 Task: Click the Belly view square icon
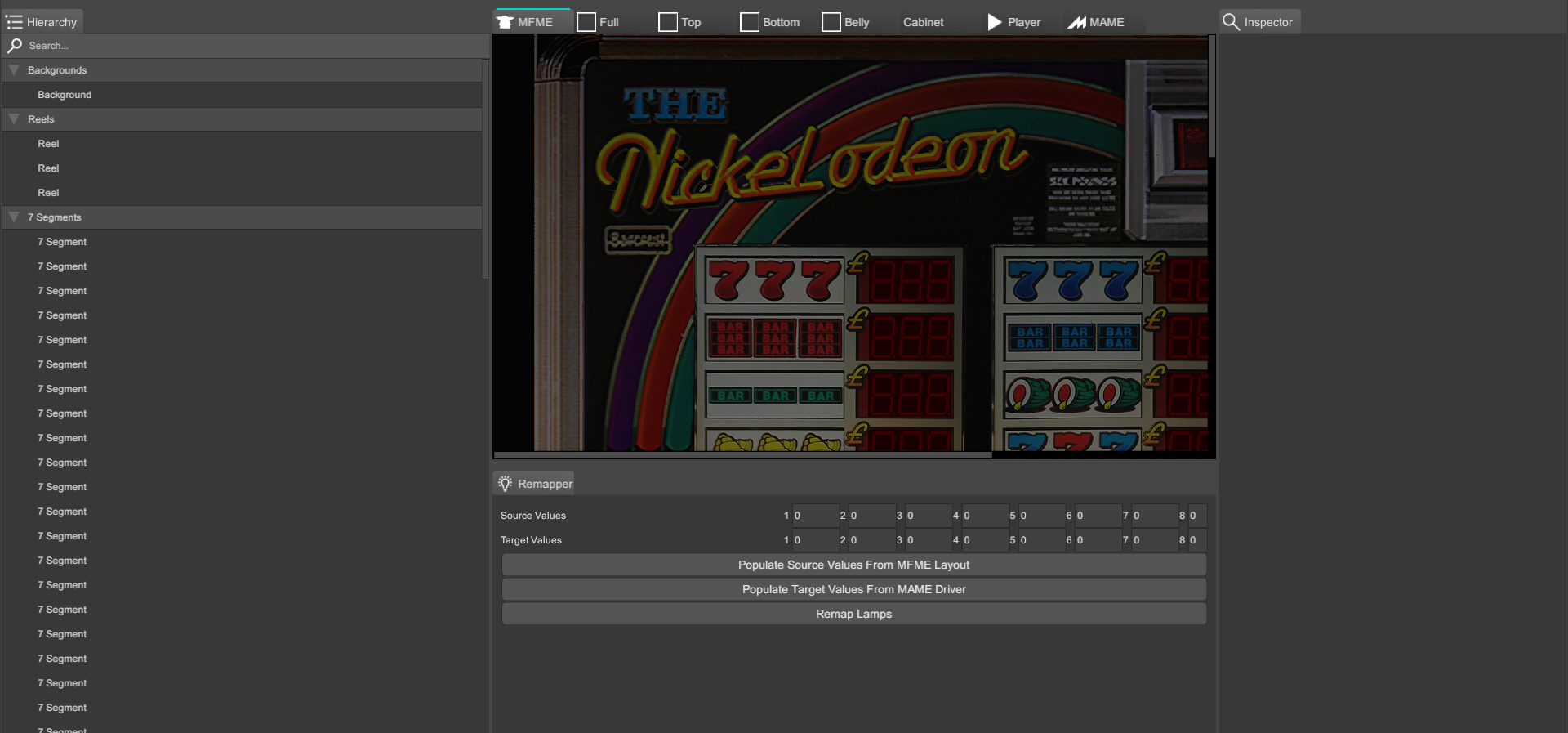831,22
